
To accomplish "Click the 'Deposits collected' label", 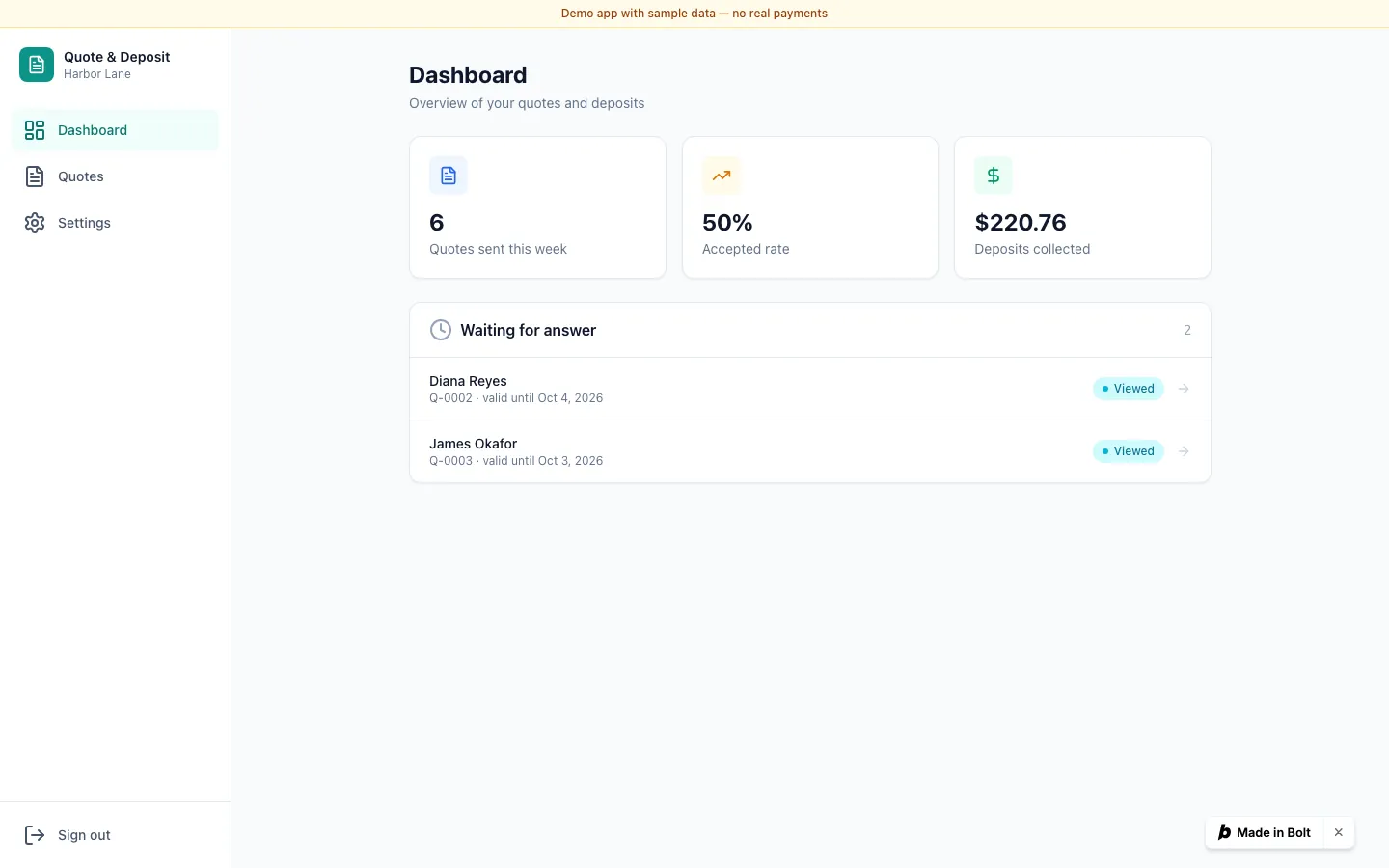I will (x=1032, y=249).
